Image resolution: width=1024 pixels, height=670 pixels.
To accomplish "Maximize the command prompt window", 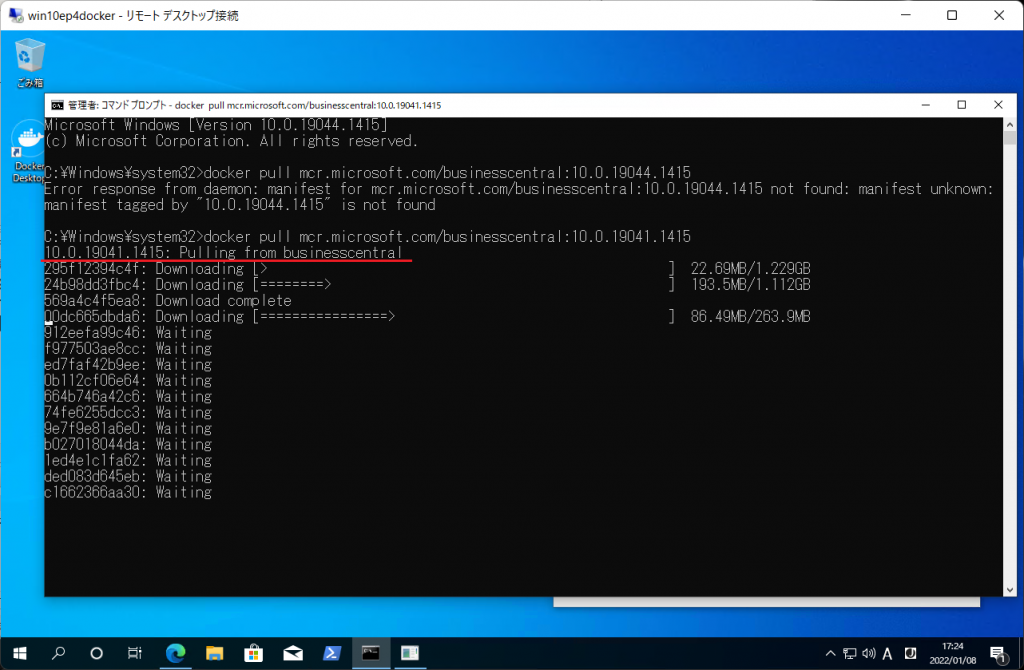I will (961, 105).
